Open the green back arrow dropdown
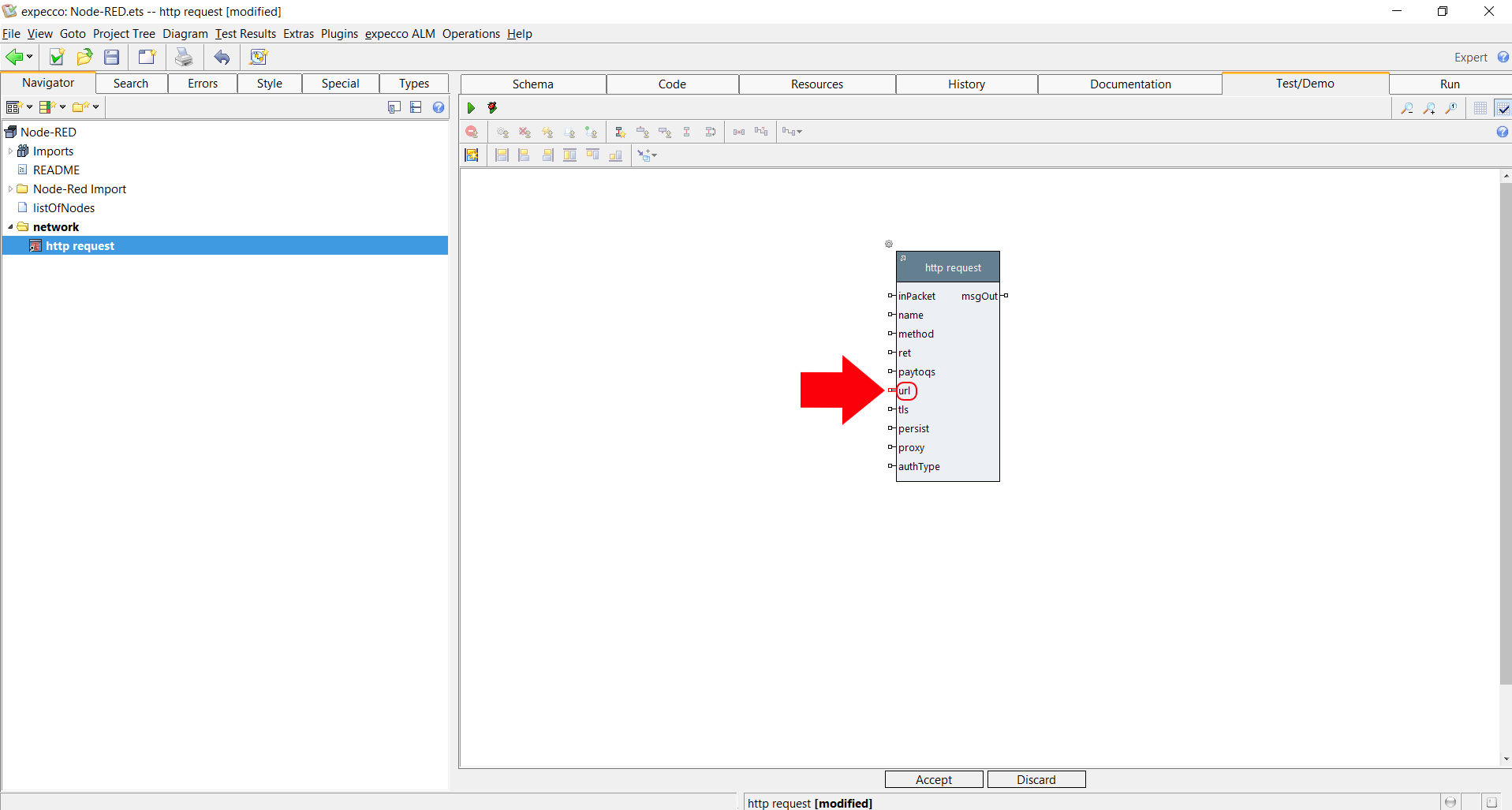 29,57
